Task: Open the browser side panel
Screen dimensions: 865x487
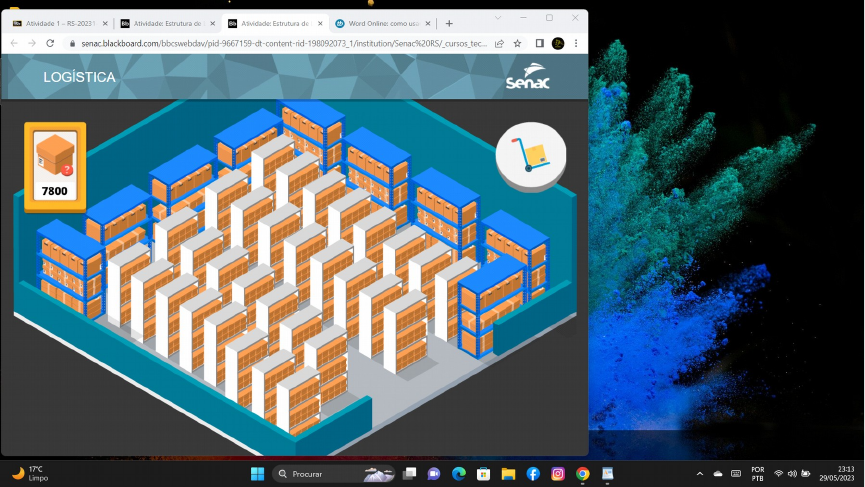Action: 540,43
